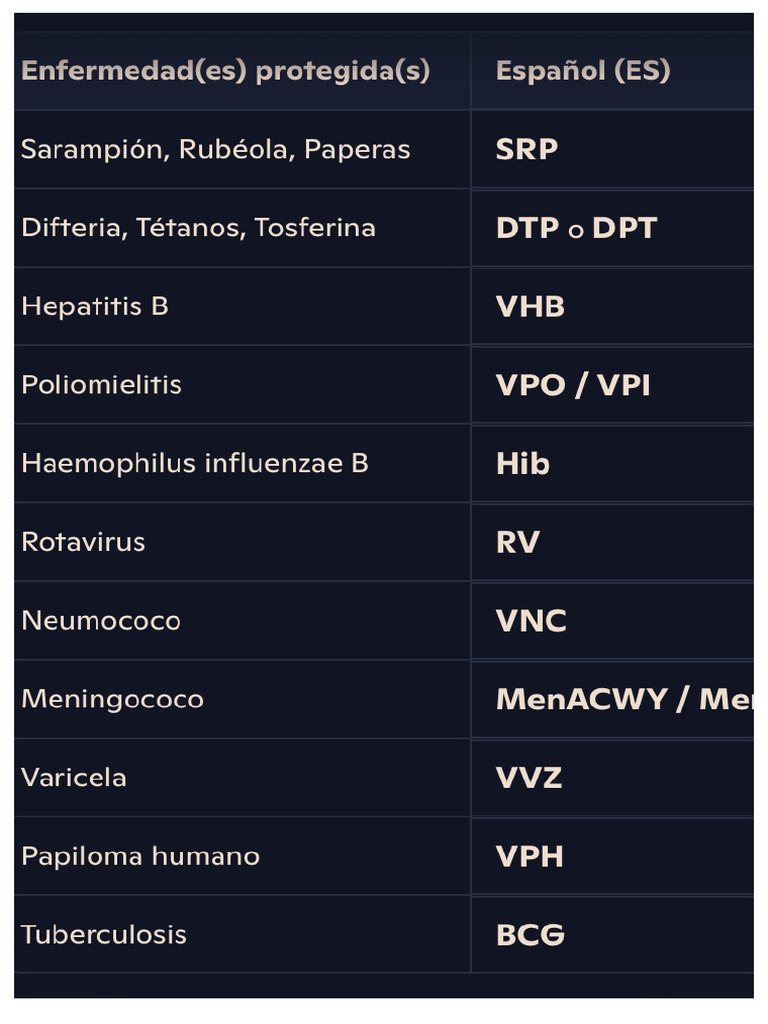Click the SRP abbreviation cell

(527, 149)
